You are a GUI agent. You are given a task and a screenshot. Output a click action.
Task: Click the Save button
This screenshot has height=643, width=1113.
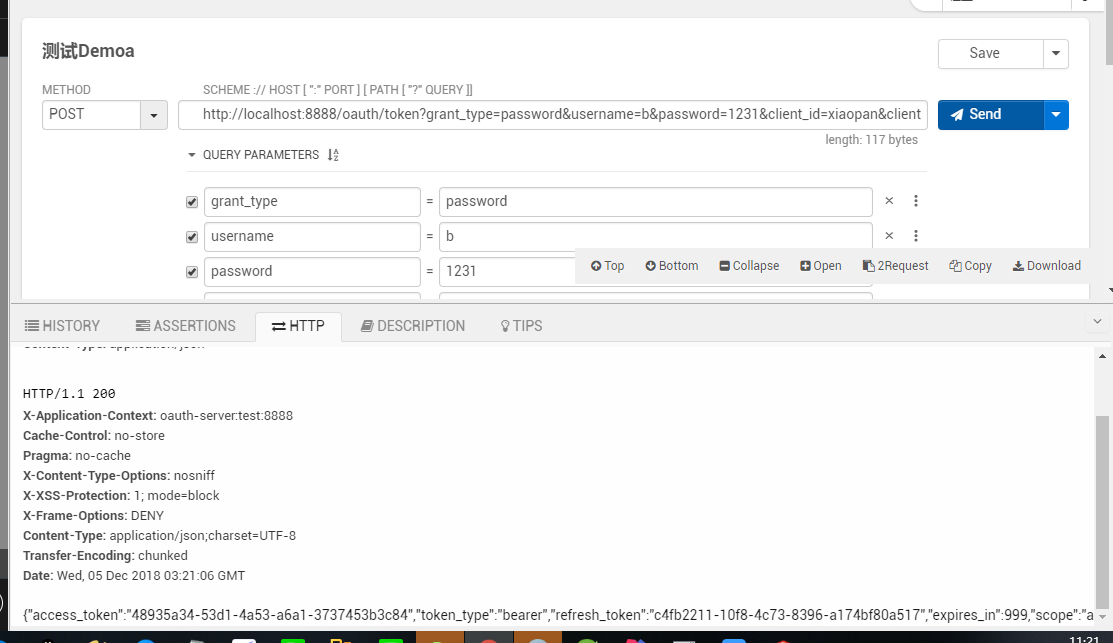(x=991, y=53)
